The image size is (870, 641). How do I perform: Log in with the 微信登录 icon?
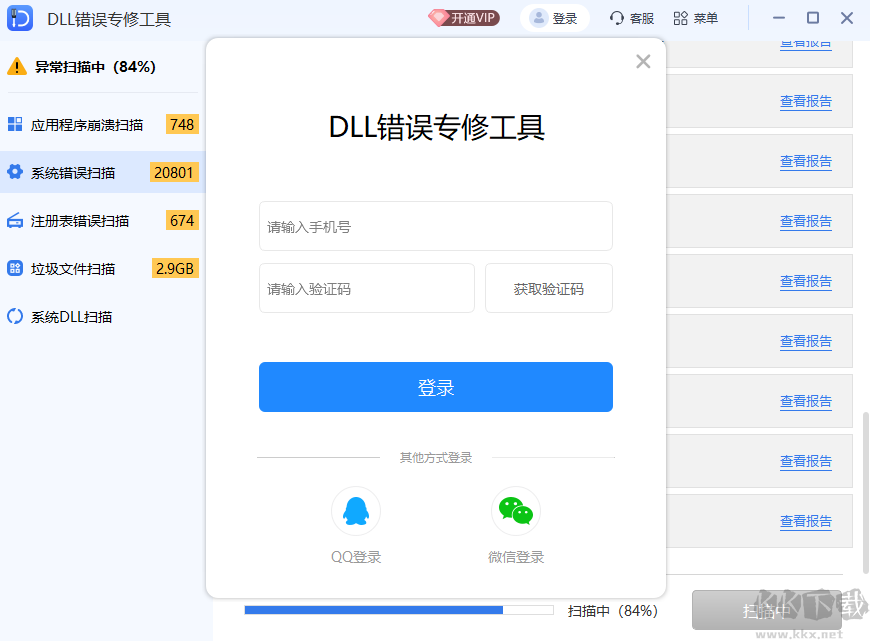[515, 510]
